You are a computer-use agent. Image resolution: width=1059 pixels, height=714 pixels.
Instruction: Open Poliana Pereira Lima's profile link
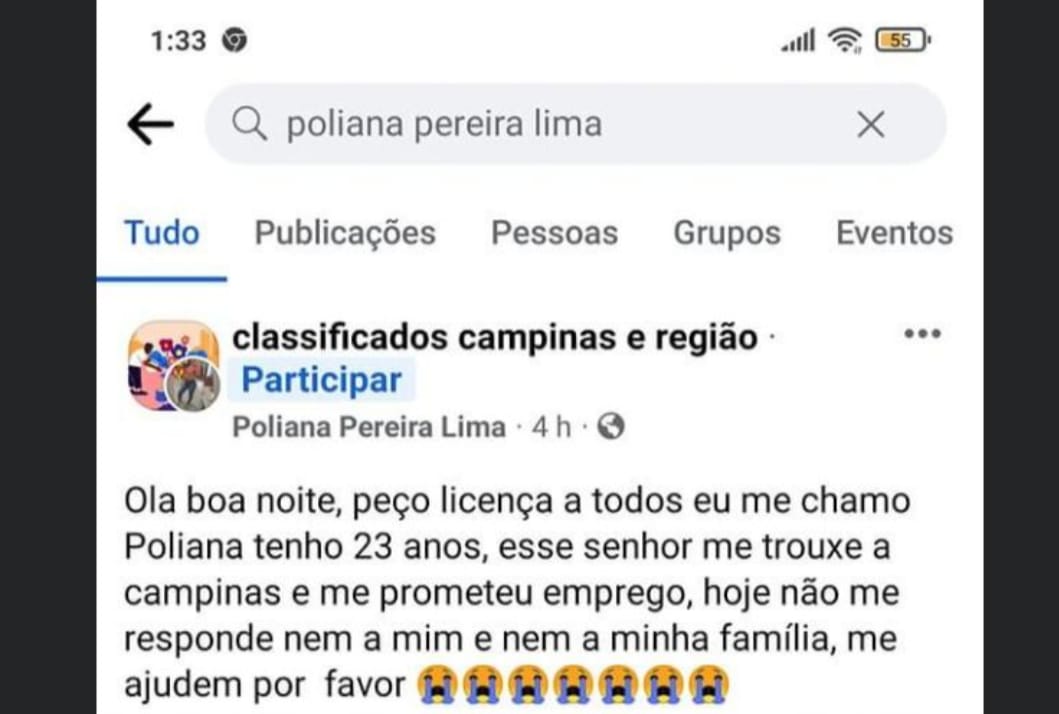tap(369, 428)
